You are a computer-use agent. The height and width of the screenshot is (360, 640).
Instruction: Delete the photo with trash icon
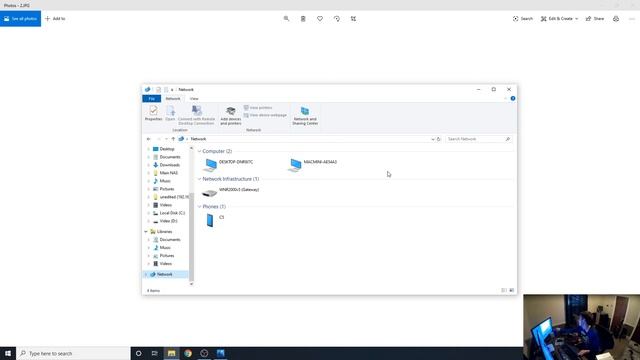(303, 19)
